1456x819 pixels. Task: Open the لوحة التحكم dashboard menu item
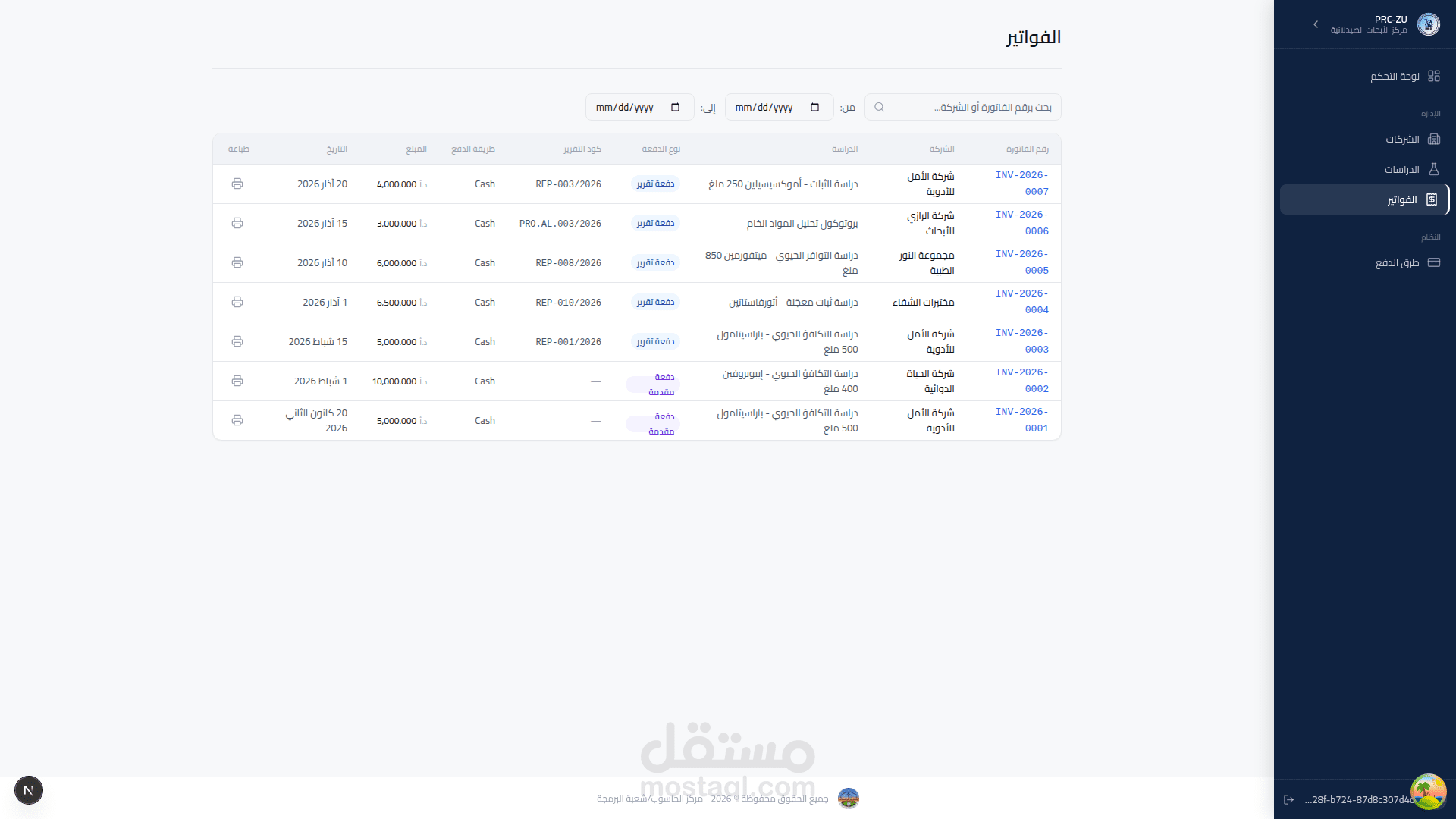pyautogui.click(x=1395, y=77)
